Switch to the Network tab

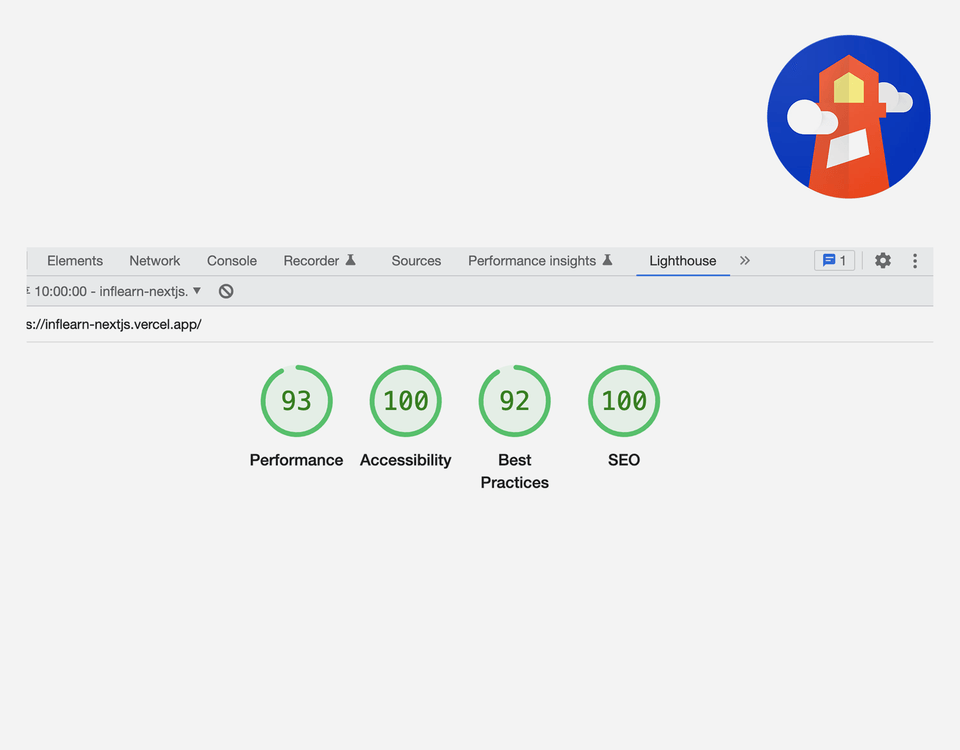click(154, 261)
